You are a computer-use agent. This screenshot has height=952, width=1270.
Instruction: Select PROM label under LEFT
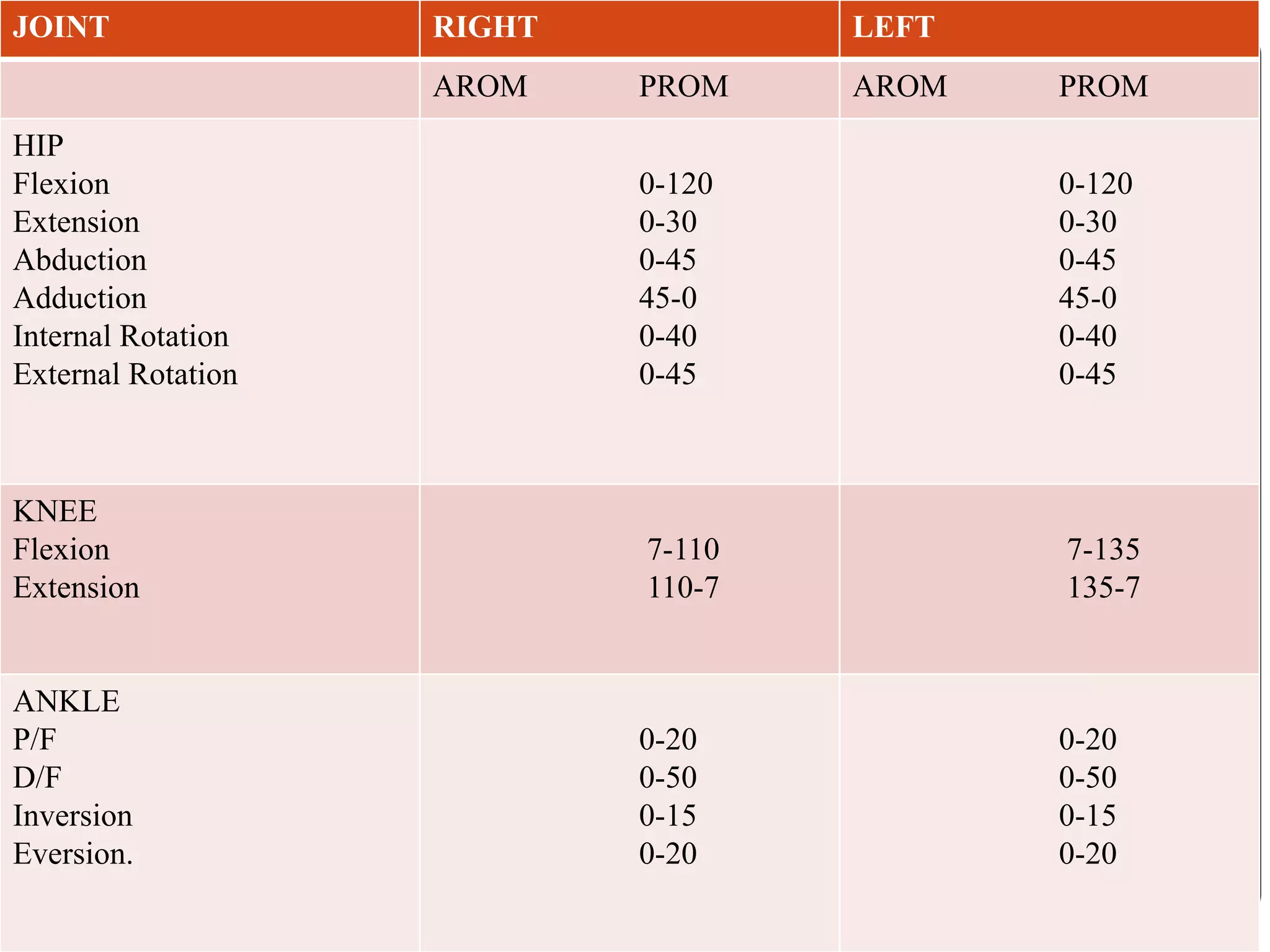click(x=1103, y=86)
